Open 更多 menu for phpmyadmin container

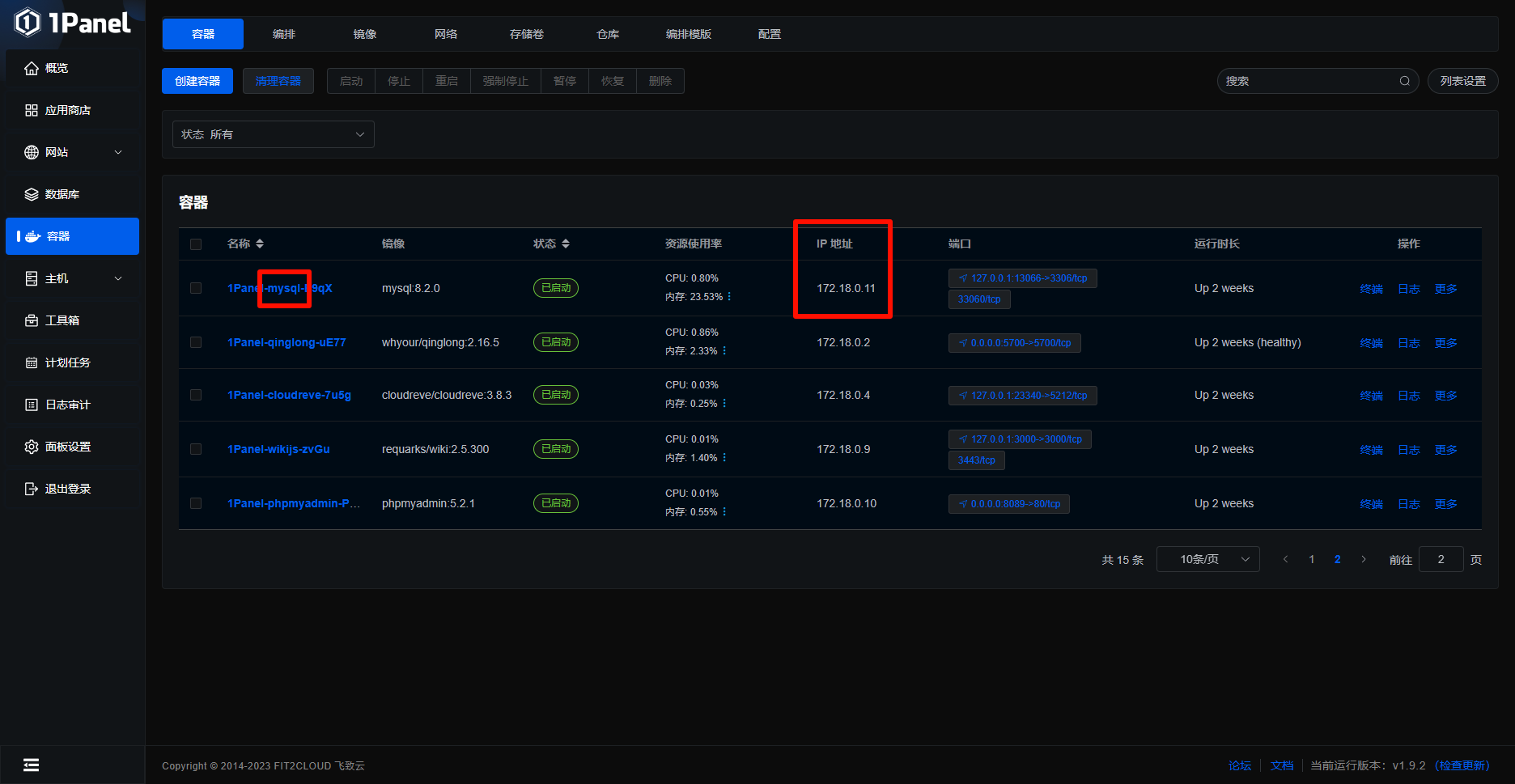1446,504
